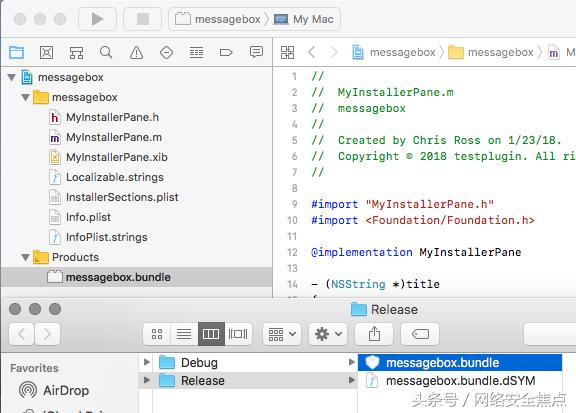Collapse the messagebox group folder
The height and width of the screenshot is (413, 576).
(x=25, y=97)
